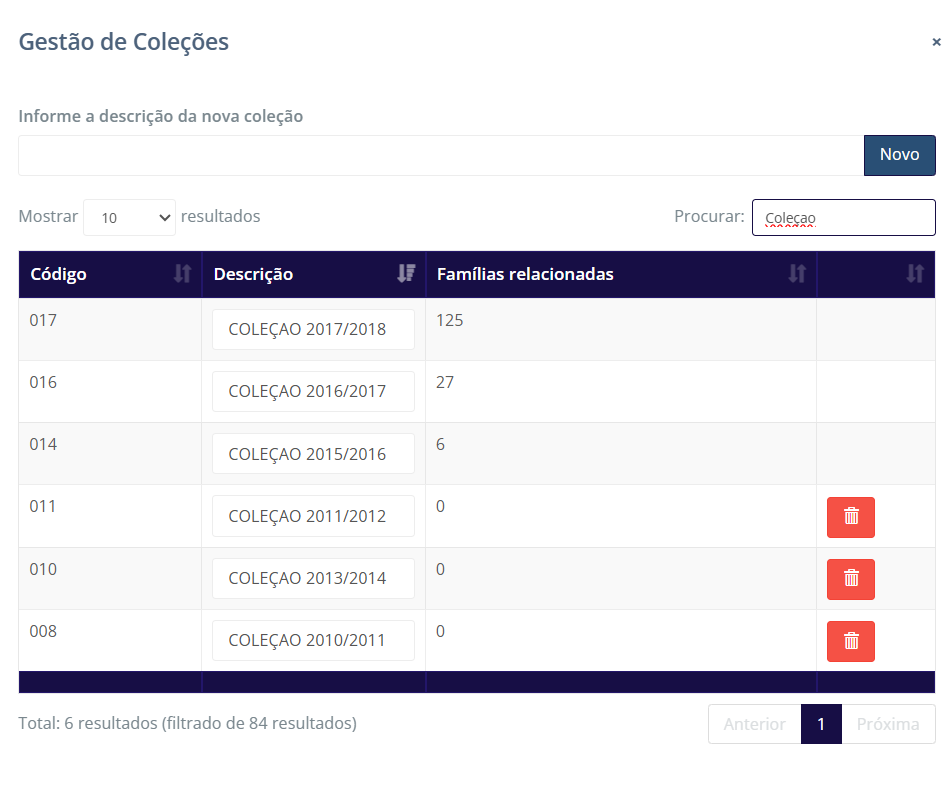951x790 pixels.
Task: Close the Gestão de Coleções dialog
Action: (x=936, y=42)
